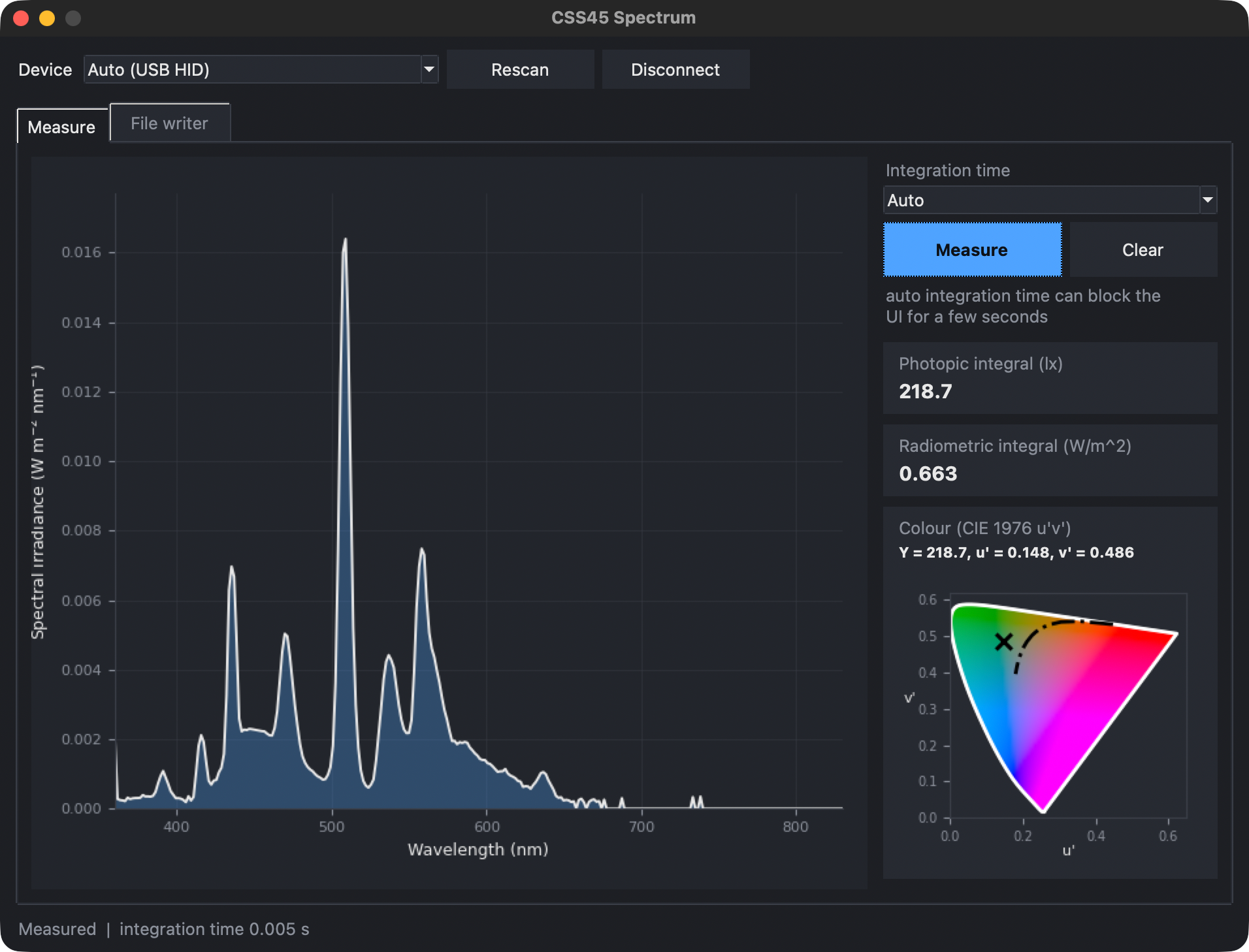Click the Integration time label

[948, 170]
